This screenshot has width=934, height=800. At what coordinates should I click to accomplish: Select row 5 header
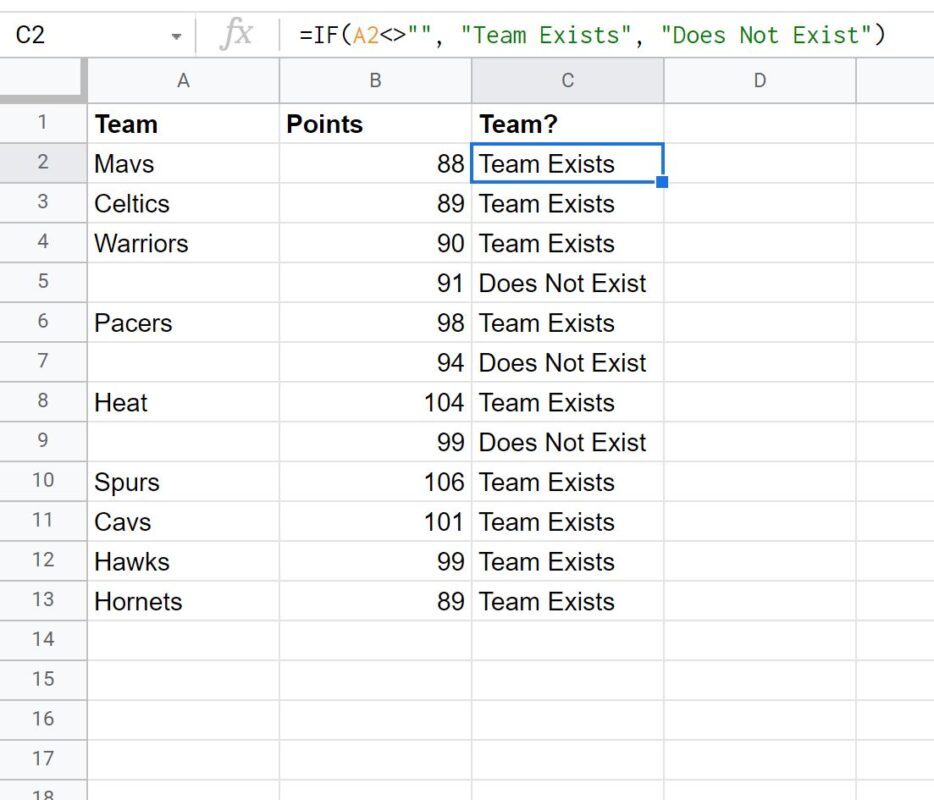(43, 282)
